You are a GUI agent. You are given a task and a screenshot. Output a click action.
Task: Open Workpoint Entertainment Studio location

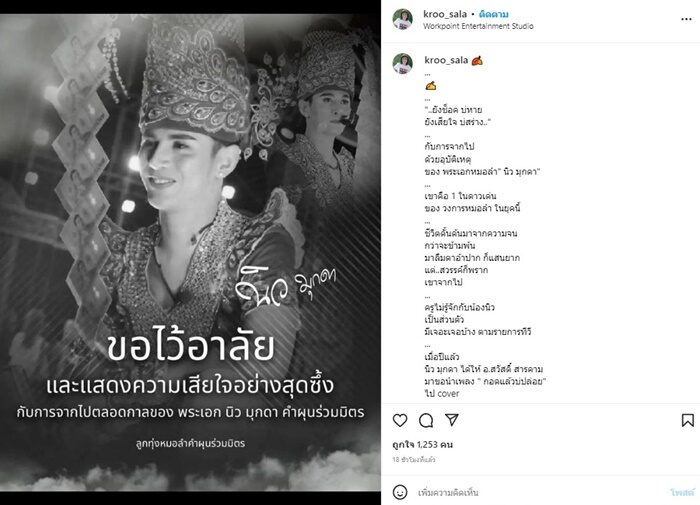pyautogui.click(x=478, y=26)
